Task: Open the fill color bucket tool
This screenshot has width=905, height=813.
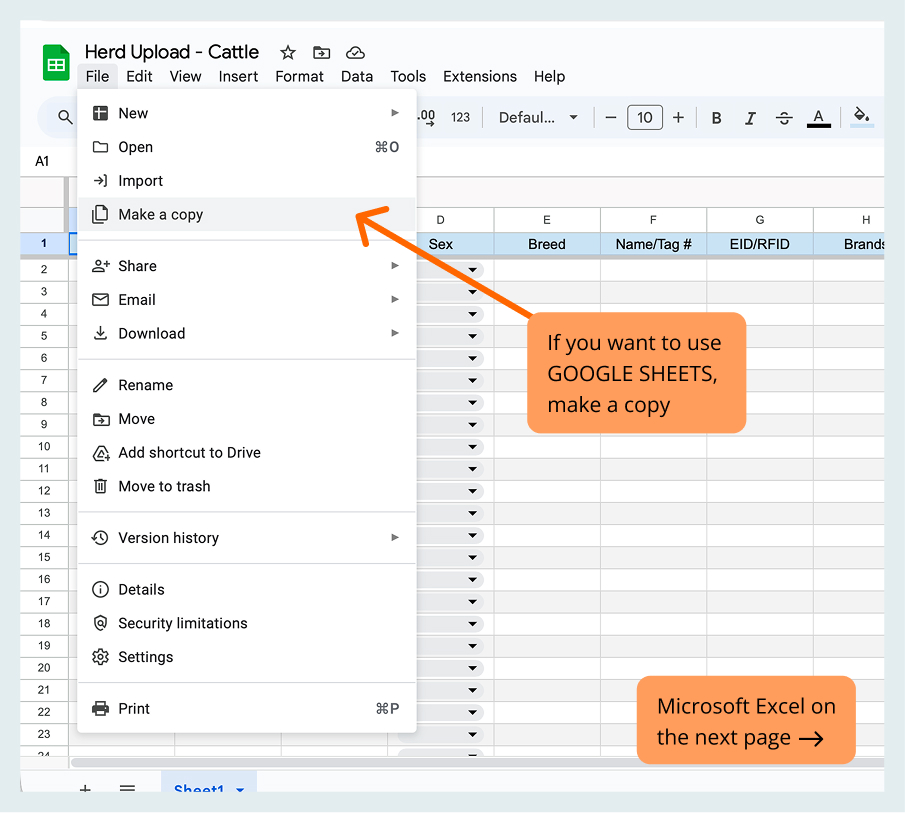Action: coord(861,116)
